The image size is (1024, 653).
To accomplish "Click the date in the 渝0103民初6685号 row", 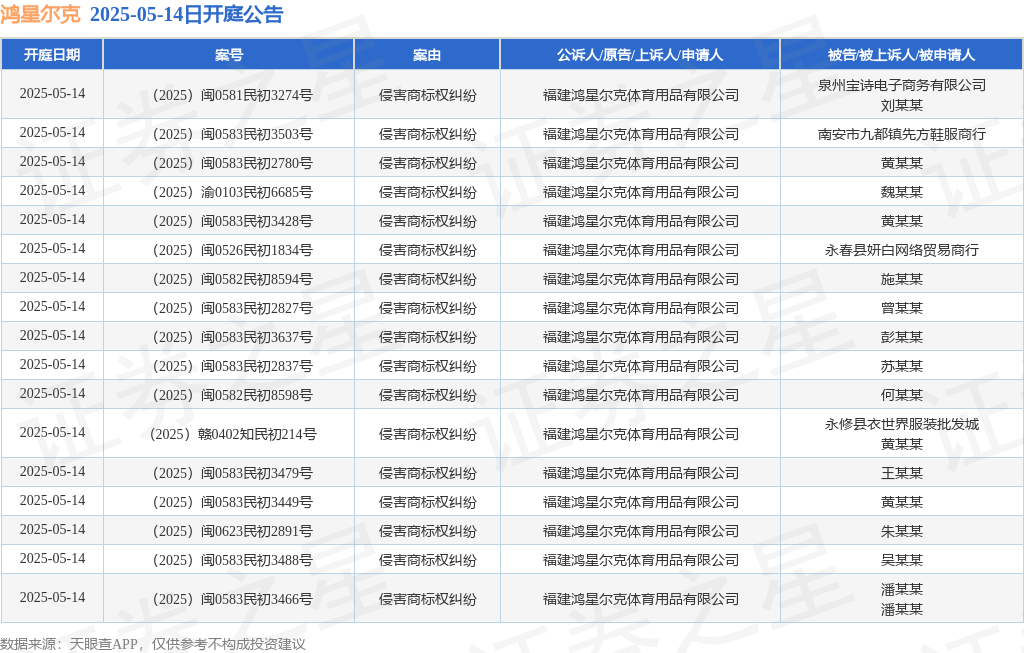I will [x=52, y=191].
